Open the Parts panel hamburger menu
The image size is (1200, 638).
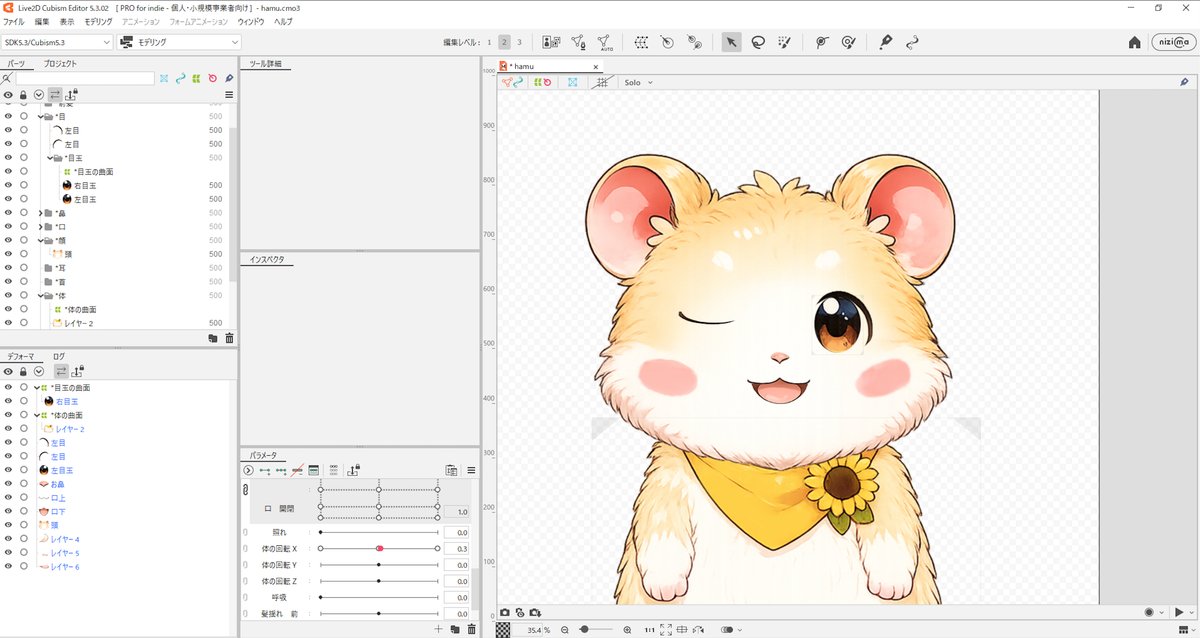click(x=229, y=94)
